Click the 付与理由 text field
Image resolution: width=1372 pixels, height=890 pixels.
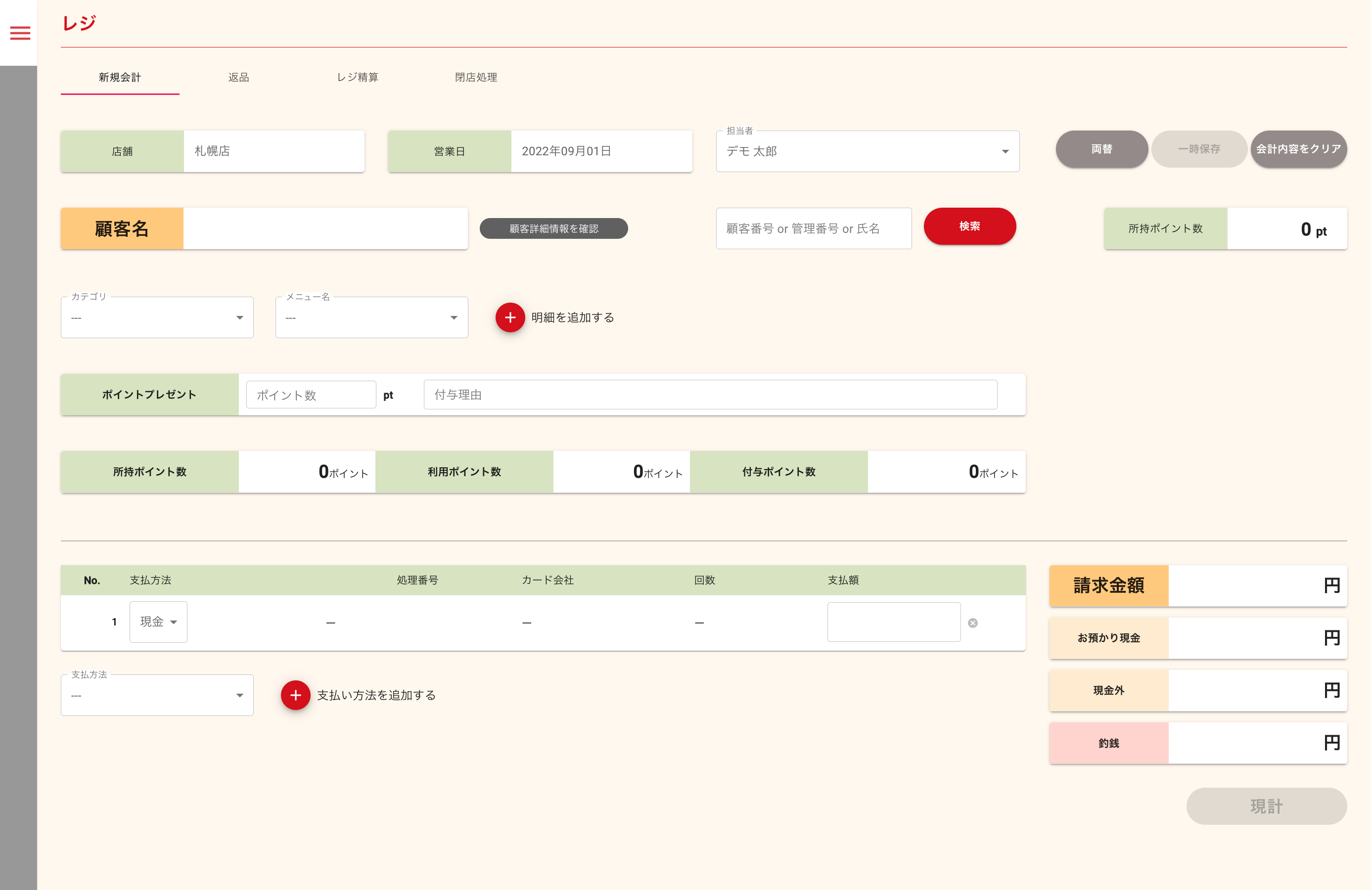pos(710,395)
